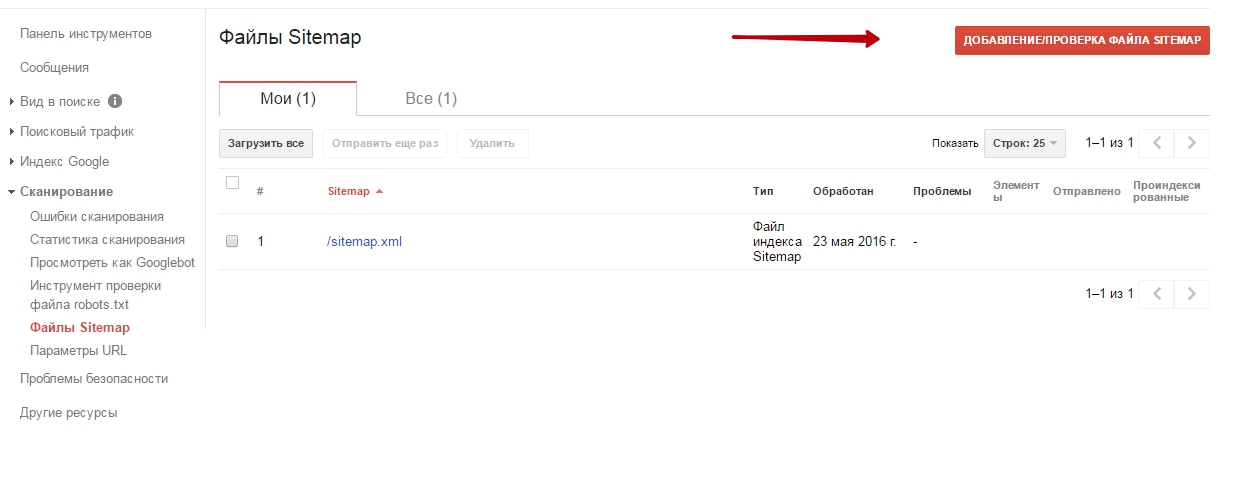Open the Строк: 25 rows dropdown
This screenshot has width=1236, height=479.
[x=1024, y=143]
